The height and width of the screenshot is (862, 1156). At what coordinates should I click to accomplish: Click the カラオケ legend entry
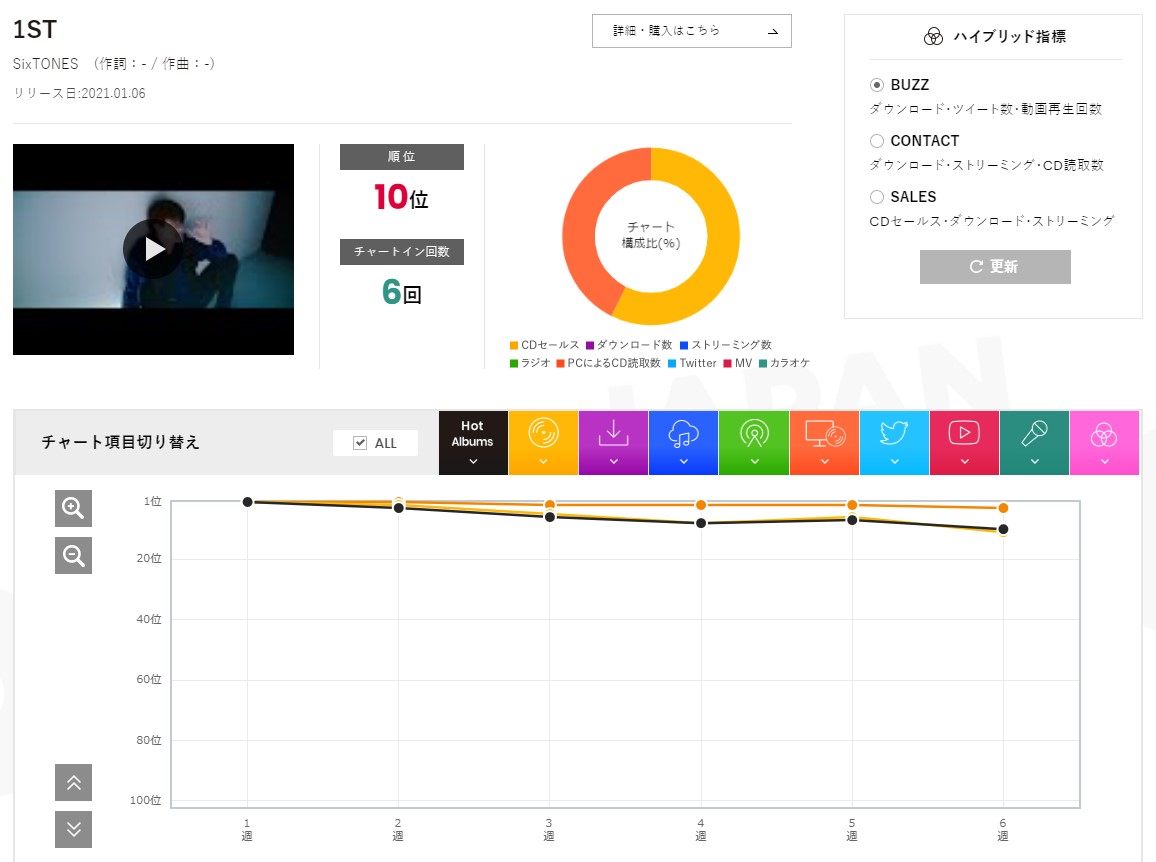(x=784, y=364)
